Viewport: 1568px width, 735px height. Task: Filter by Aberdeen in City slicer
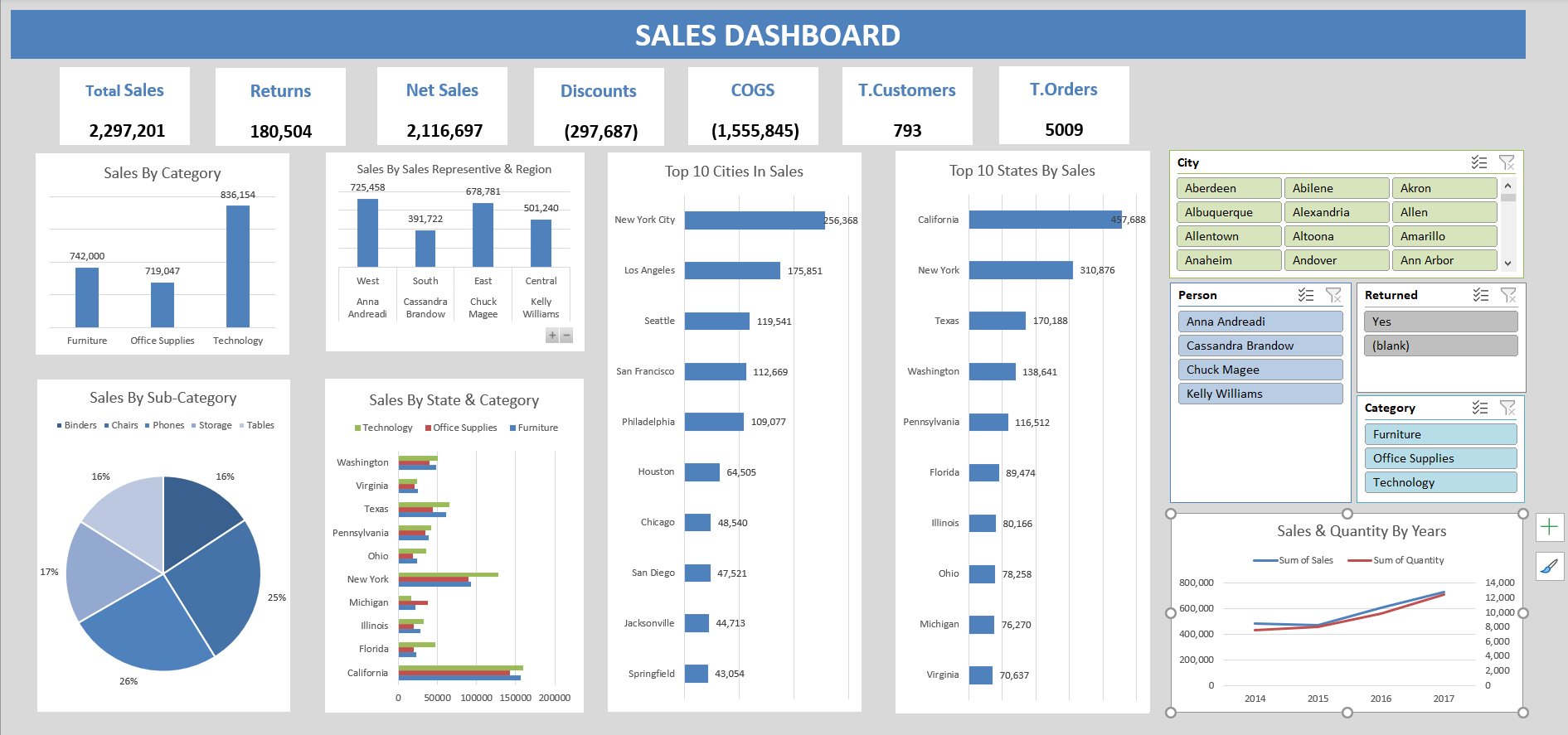point(1229,188)
